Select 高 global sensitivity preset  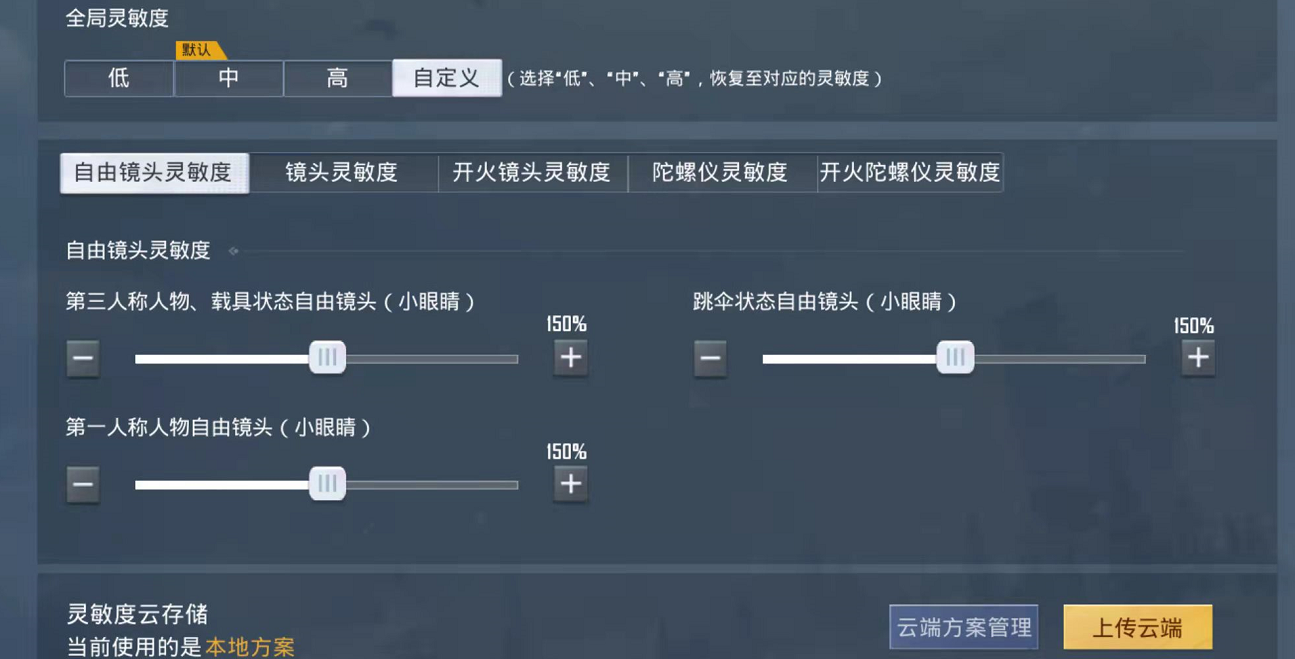[338, 79]
